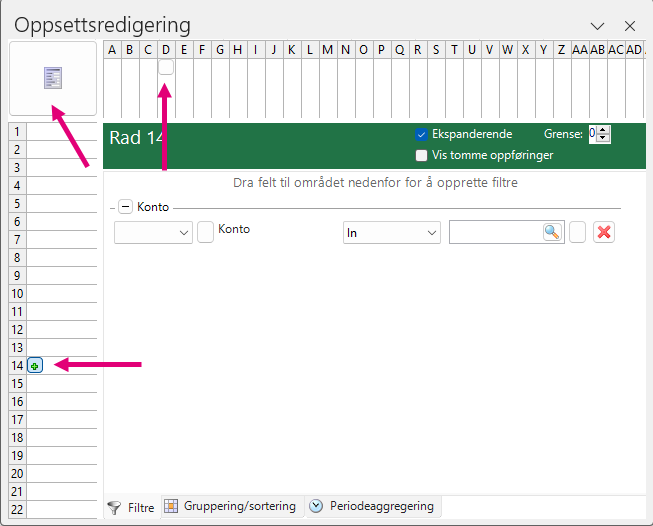
Task: Open the empty dropdown left of the Konto label
Action: (x=153, y=232)
